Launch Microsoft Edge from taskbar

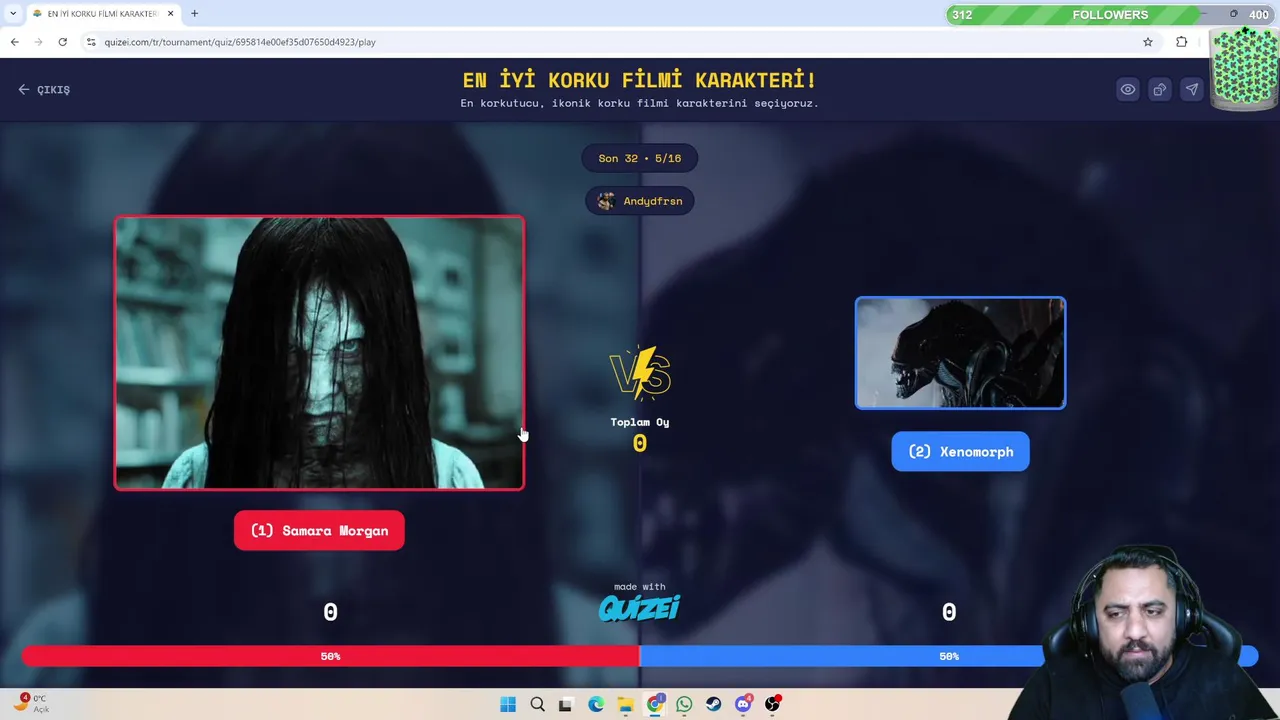coord(596,704)
